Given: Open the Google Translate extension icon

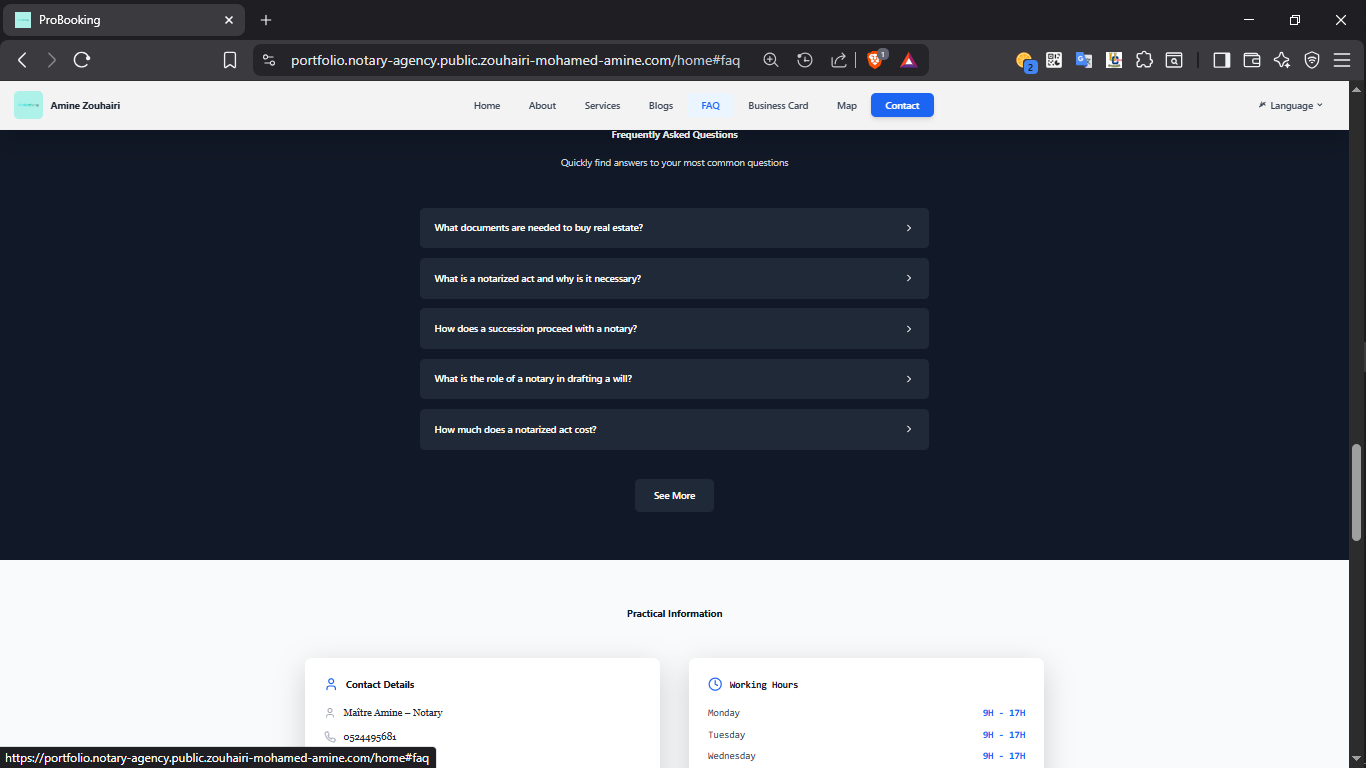Looking at the screenshot, I should point(1084,60).
